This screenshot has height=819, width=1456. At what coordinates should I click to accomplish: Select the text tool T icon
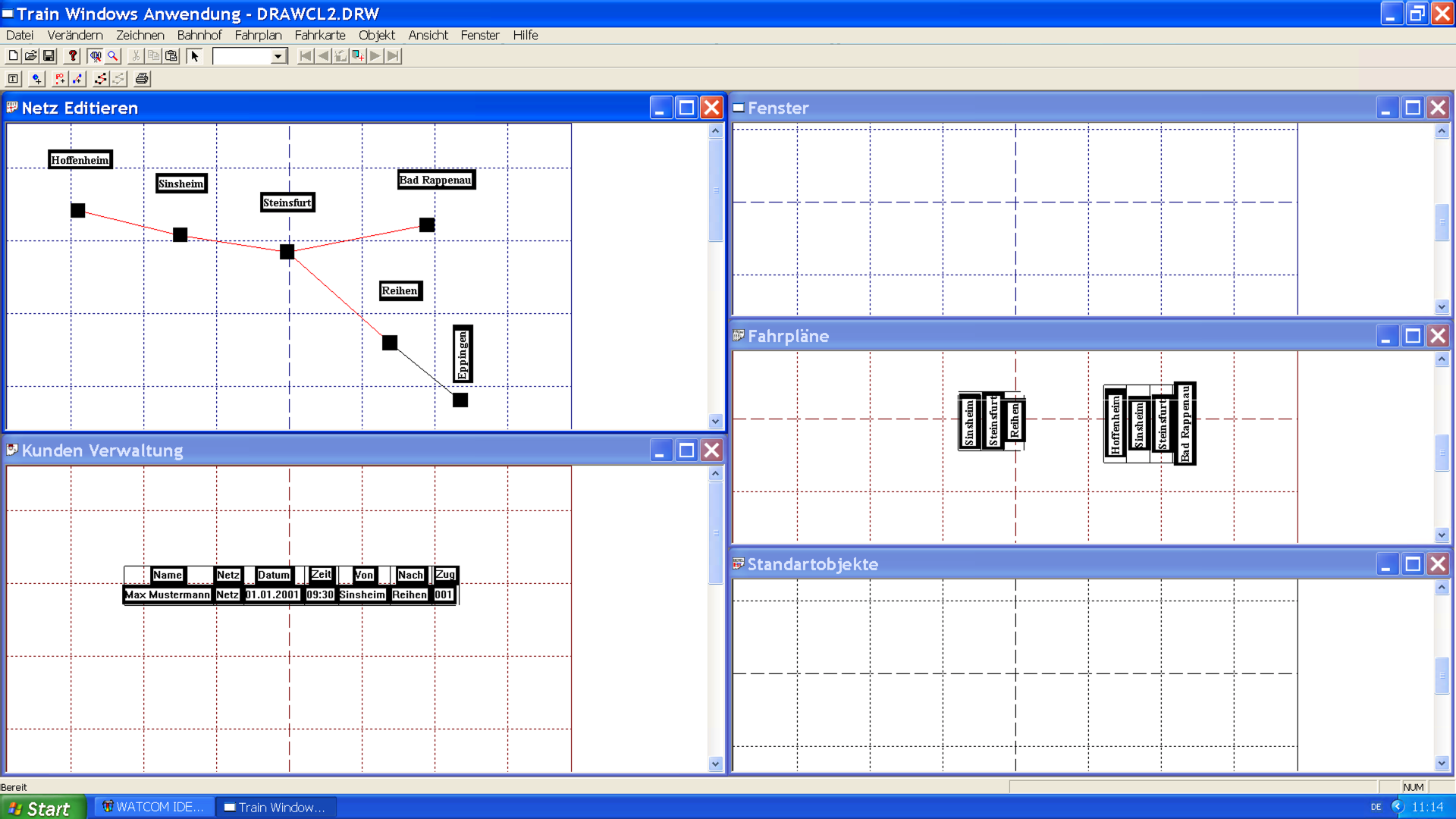(x=13, y=79)
